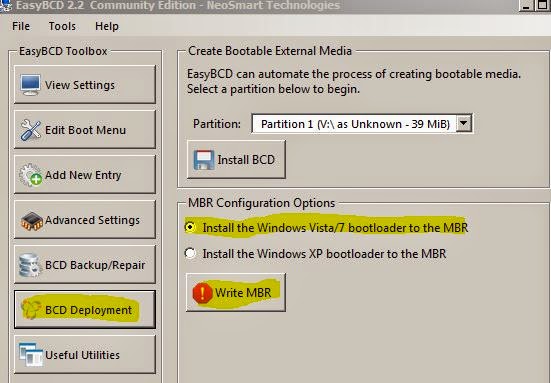The image size is (551, 383).
Task: Click text 'Install the Windows Vista/7 bootloader to the MBR'
Action: tap(335, 228)
